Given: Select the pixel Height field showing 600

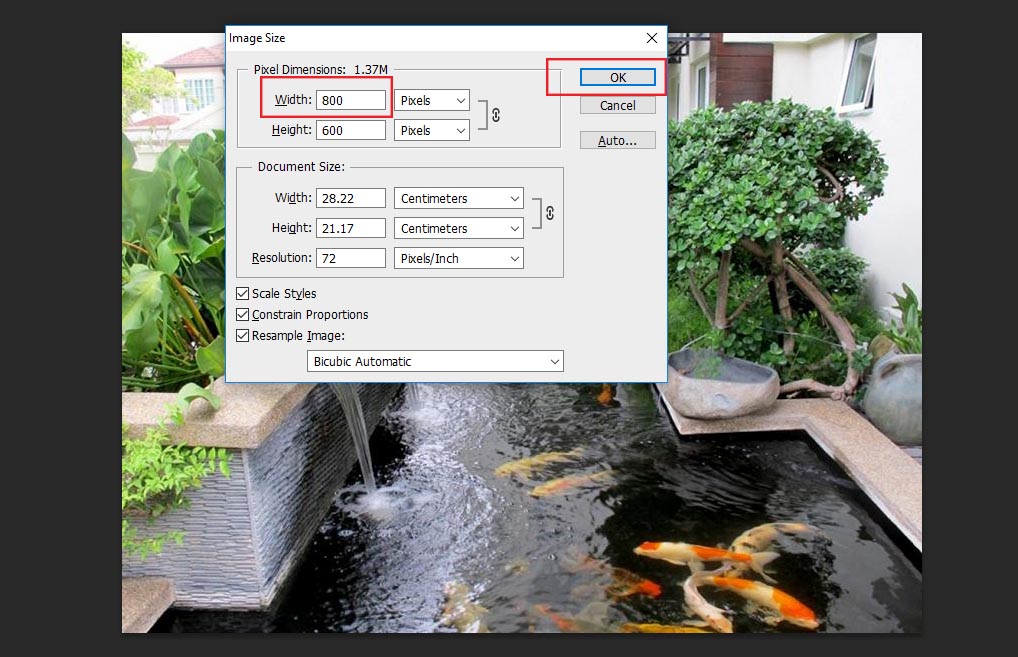Looking at the screenshot, I should point(351,129).
